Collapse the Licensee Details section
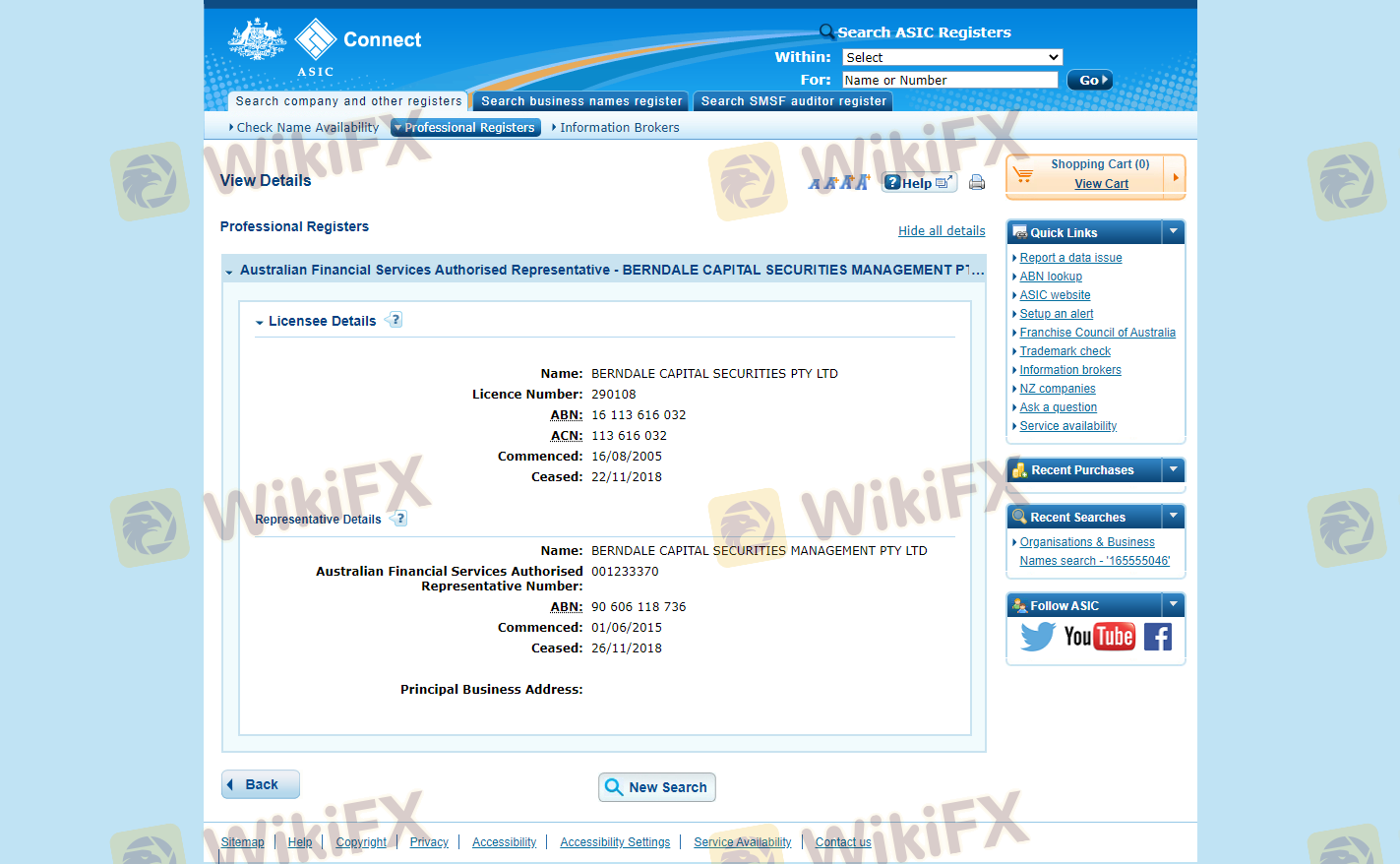This screenshot has height=864, width=1400. (260, 322)
